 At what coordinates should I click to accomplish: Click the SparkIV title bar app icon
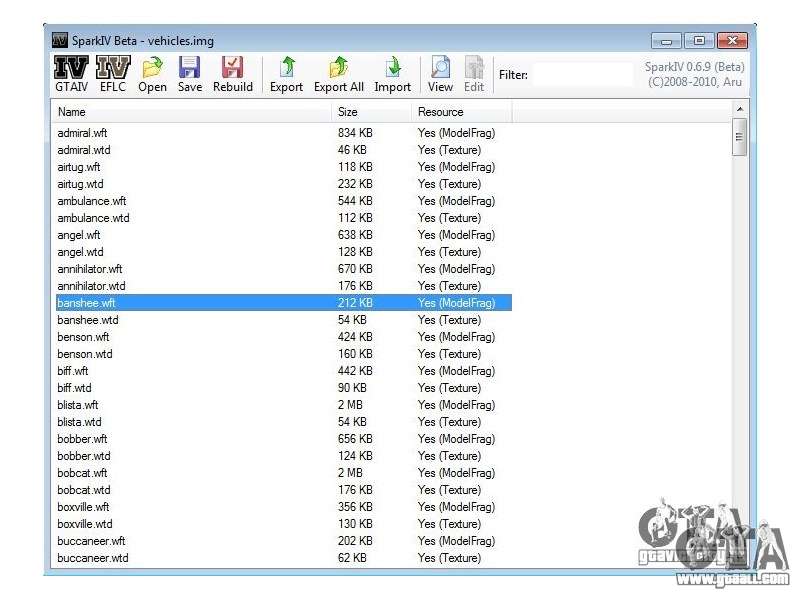coord(60,40)
